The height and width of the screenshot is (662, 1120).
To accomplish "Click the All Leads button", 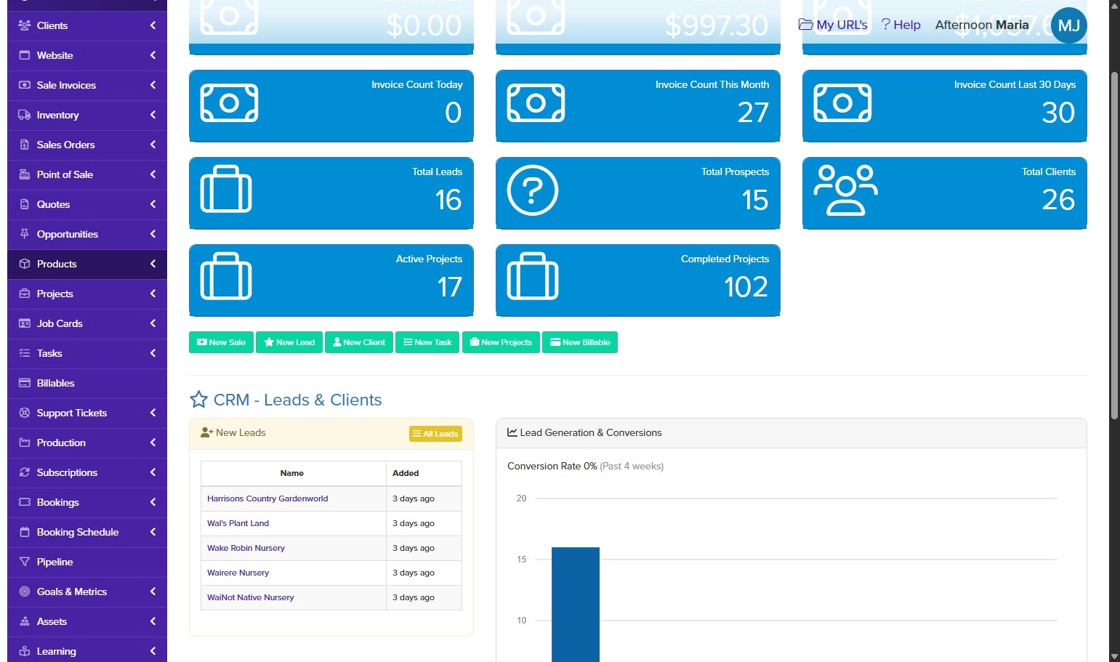I will [x=435, y=434].
